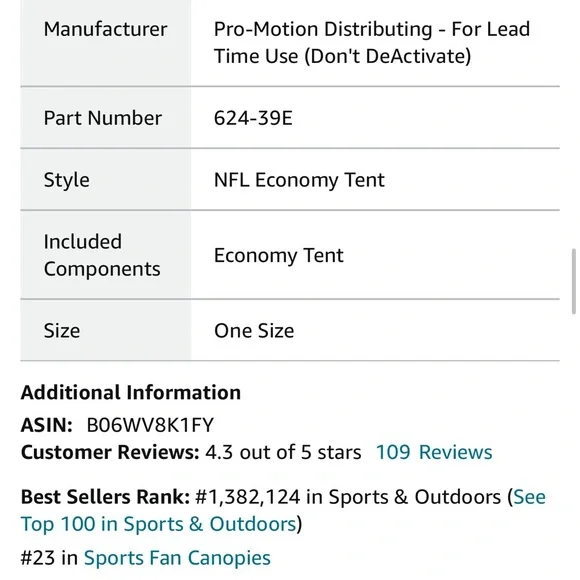Click the #23 rank text

tap(38, 557)
